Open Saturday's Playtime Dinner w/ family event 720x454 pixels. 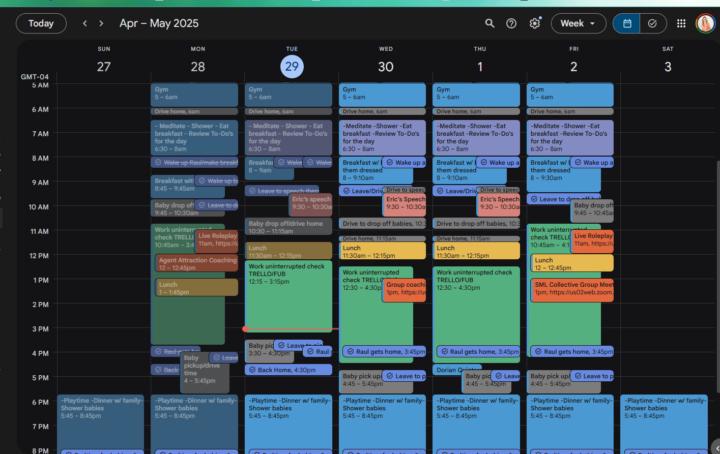(x=664, y=423)
